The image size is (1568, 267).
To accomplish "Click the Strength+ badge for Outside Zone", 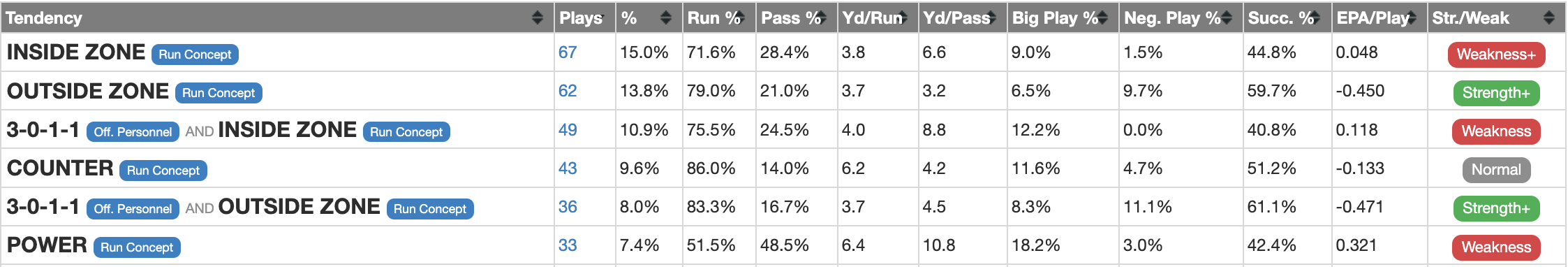I will [1496, 93].
